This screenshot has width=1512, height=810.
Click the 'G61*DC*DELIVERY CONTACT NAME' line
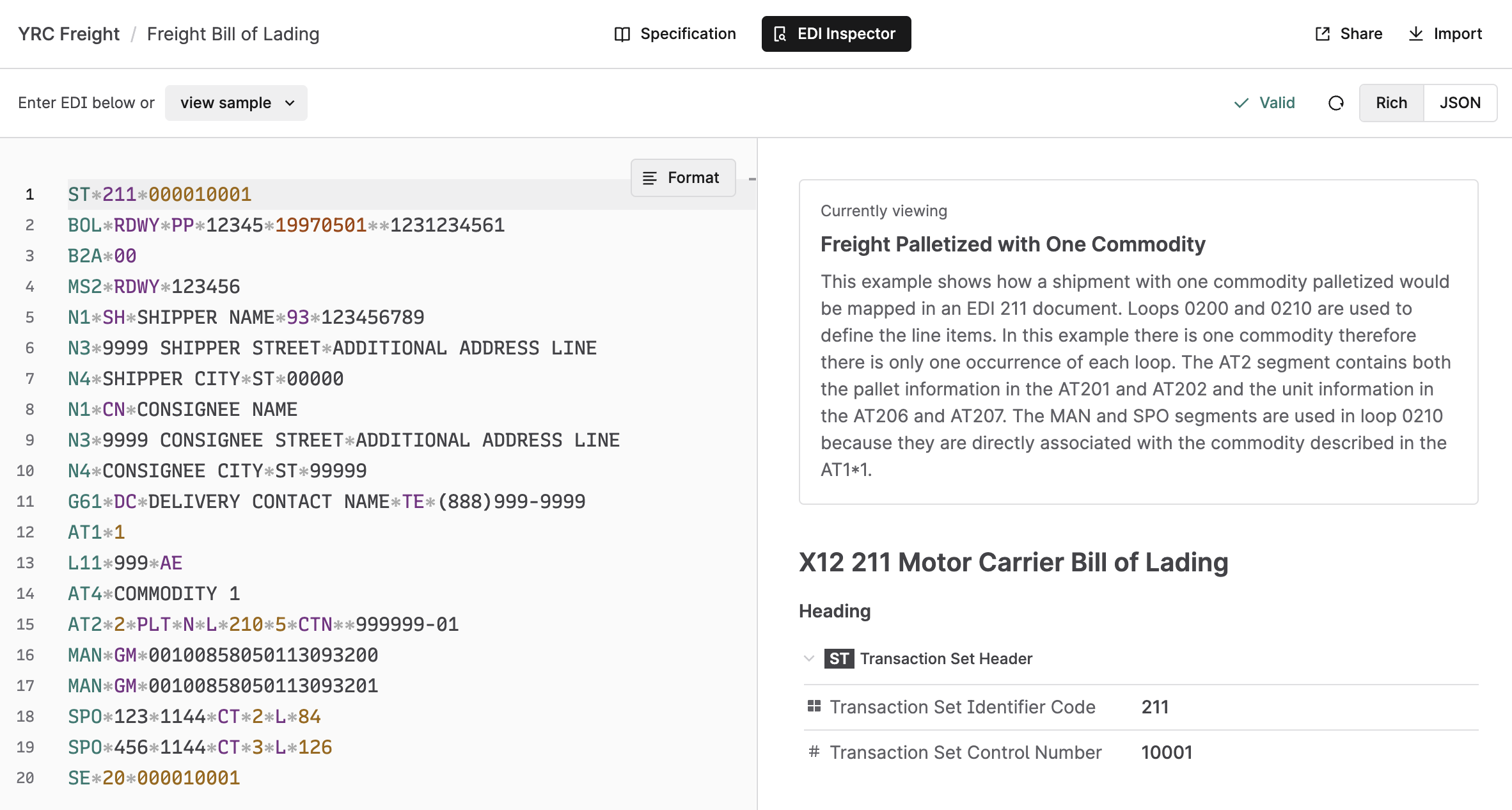pos(327,502)
